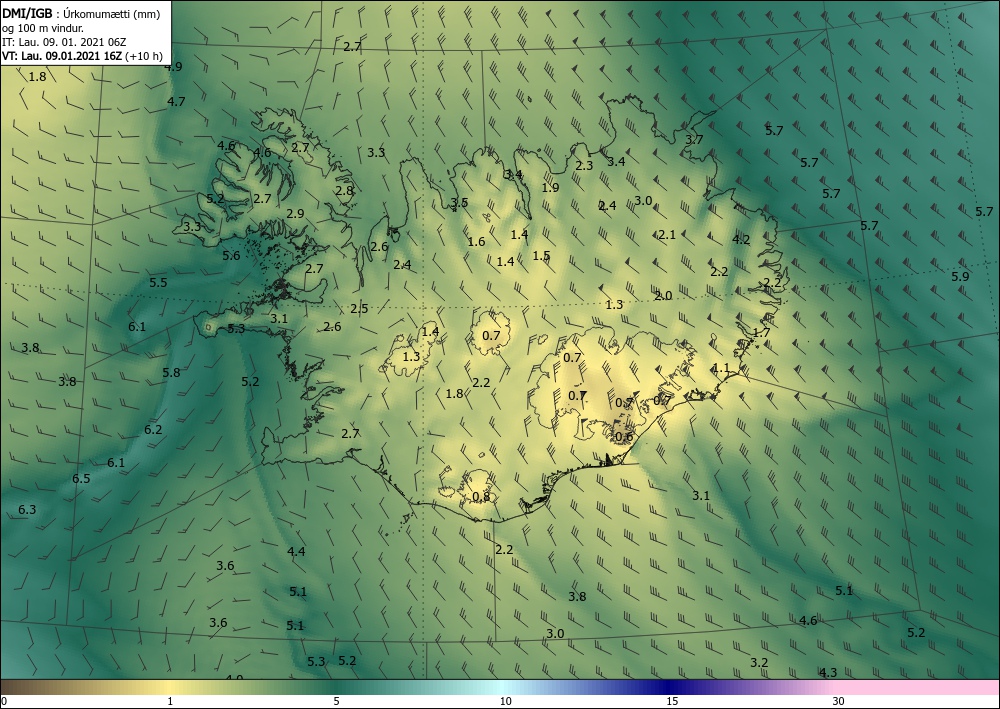This screenshot has height=709, width=1000.
Task: Click the 1.1 value on the map
Action: tap(721, 368)
